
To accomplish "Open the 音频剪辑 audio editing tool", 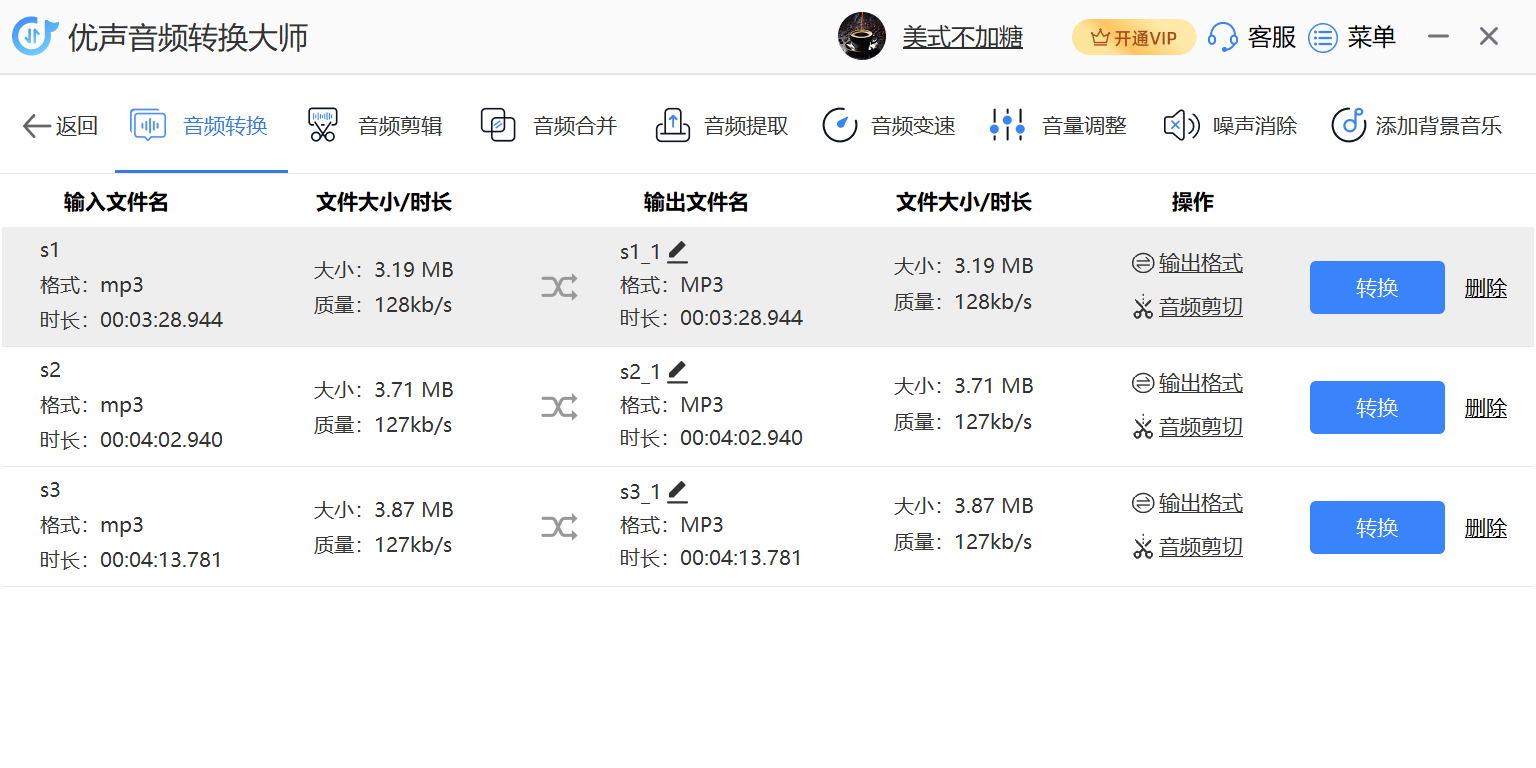I will [x=375, y=126].
